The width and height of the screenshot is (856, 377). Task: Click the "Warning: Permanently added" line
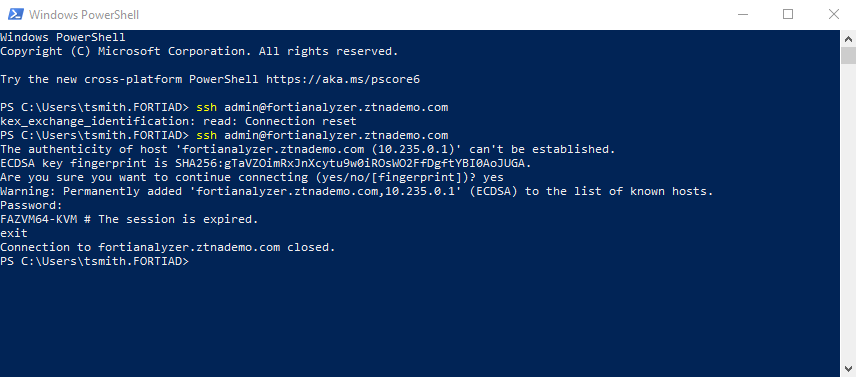(x=357, y=191)
